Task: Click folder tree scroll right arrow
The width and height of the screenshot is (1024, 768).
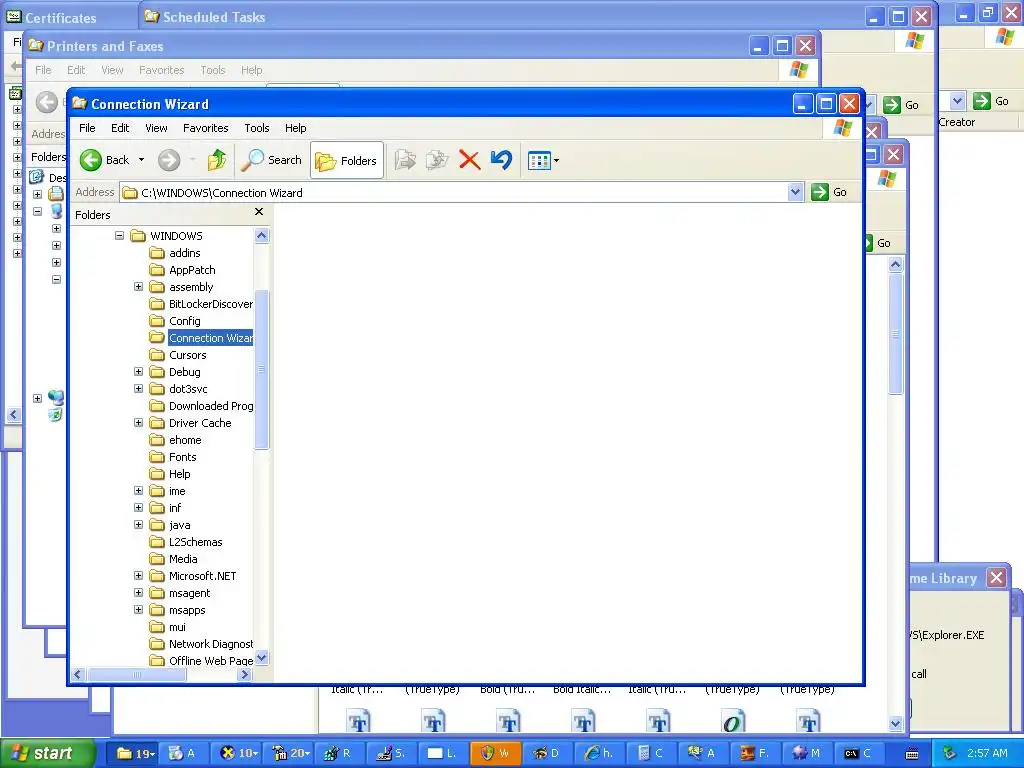Action: [x=245, y=674]
